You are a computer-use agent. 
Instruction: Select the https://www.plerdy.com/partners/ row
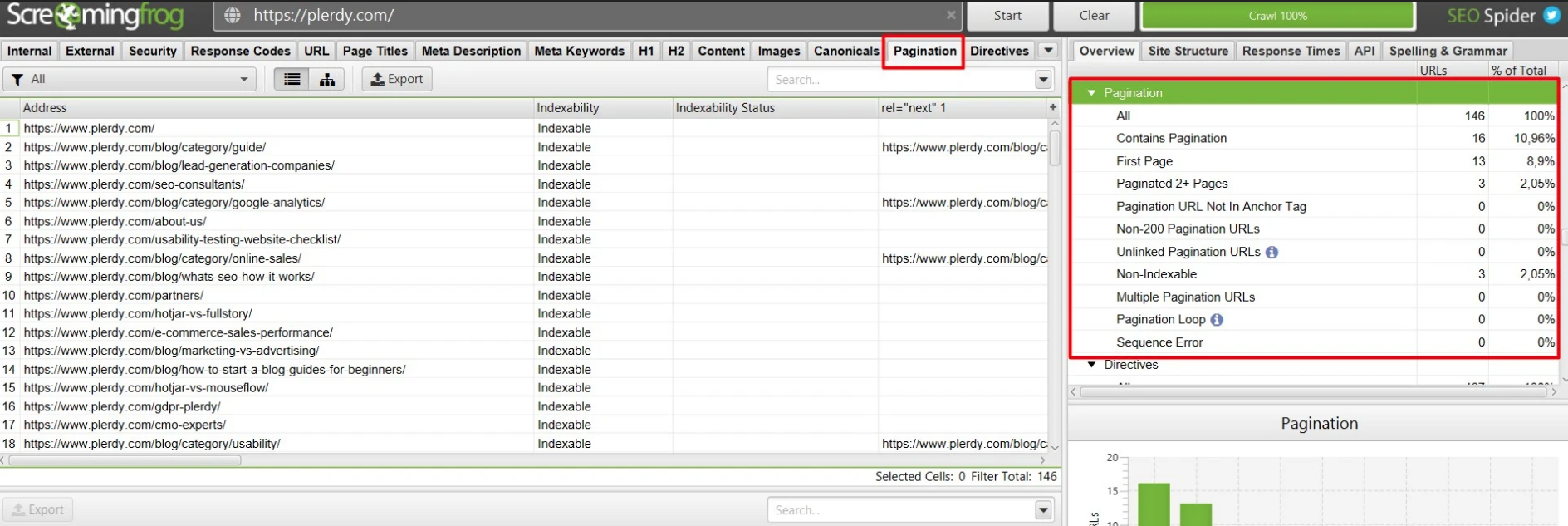coord(523,295)
